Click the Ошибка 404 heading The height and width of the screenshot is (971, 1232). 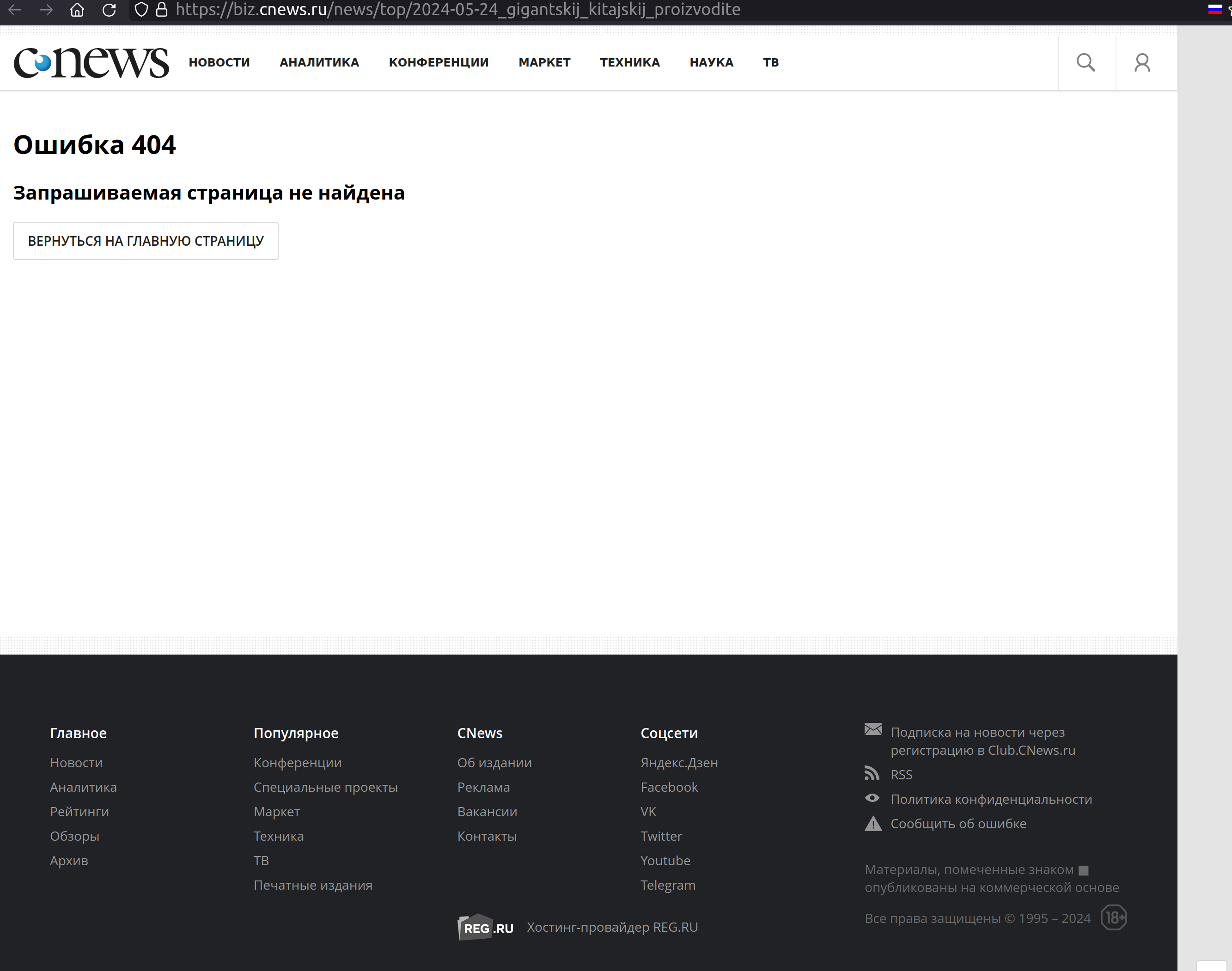94,145
